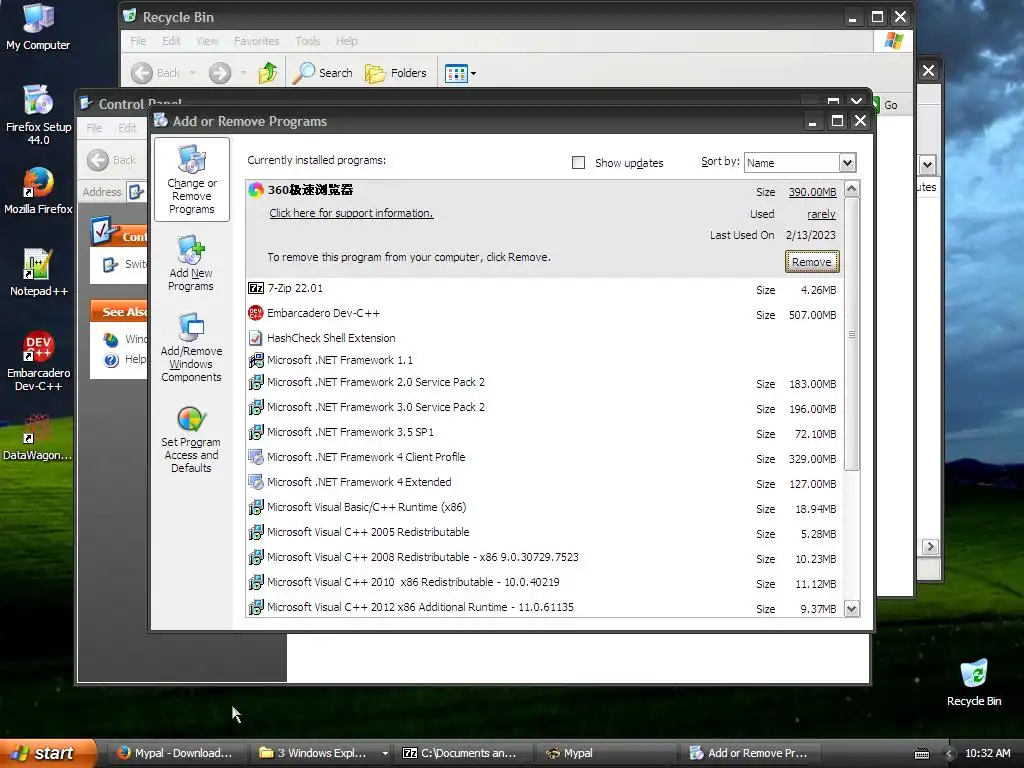Open Forward history dropdown arrow in Recycle Bin
The image size is (1024, 768).
click(x=243, y=73)
